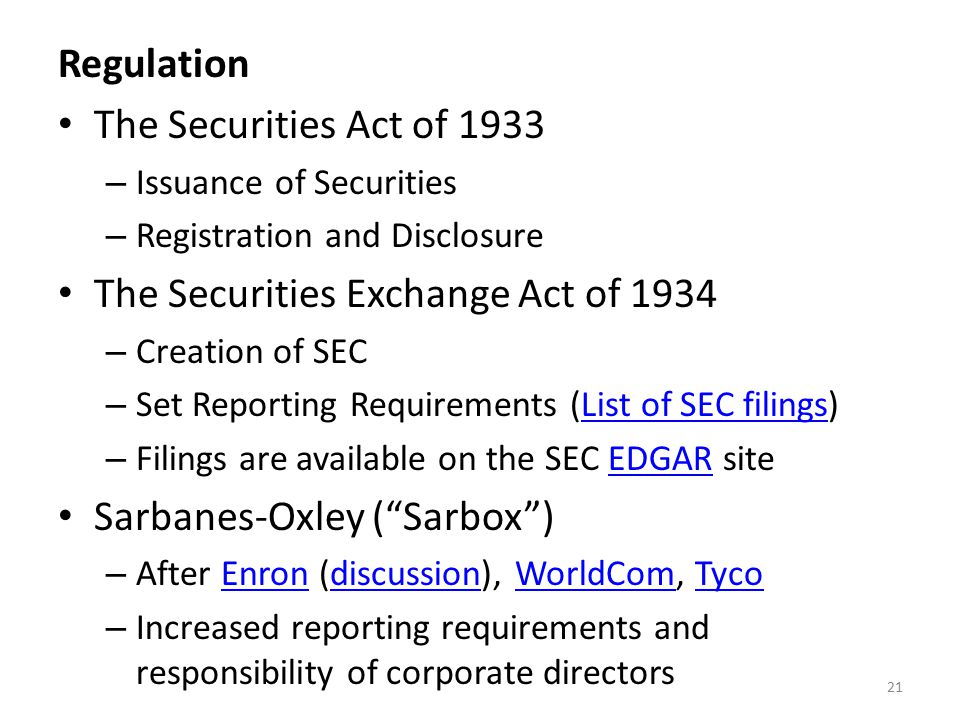Click the word After before Enron
The image size is (960, 720).
pyautogui.click(x=173, y=574)
